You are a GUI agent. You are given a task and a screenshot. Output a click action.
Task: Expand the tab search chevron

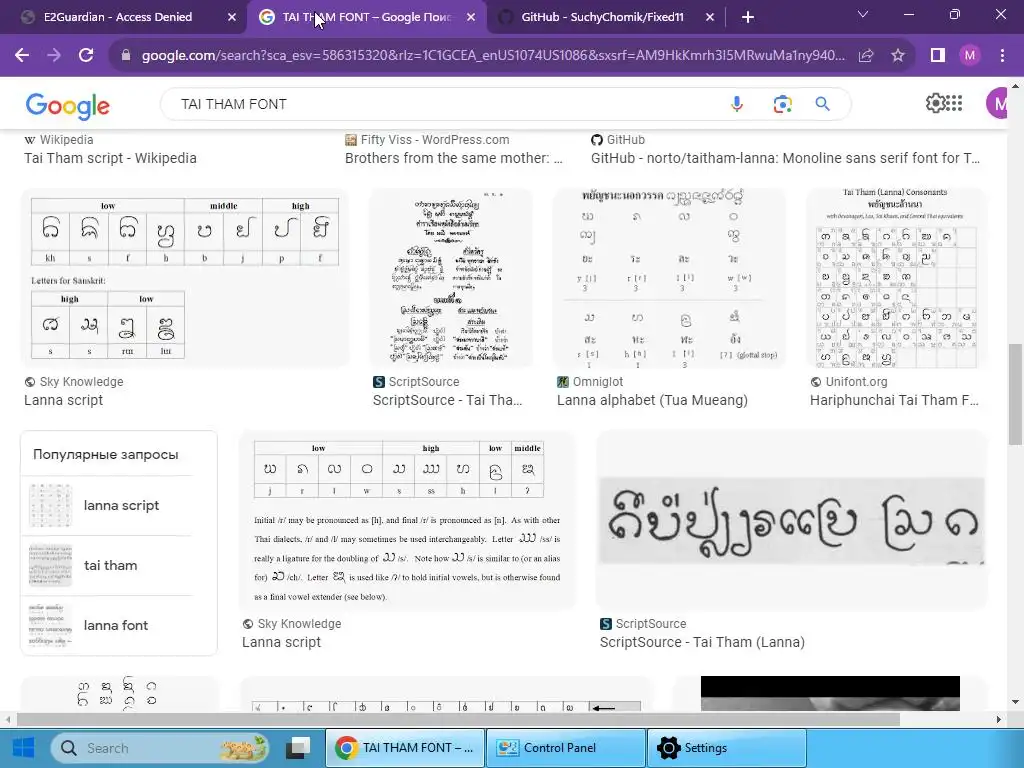coord(863,14)
